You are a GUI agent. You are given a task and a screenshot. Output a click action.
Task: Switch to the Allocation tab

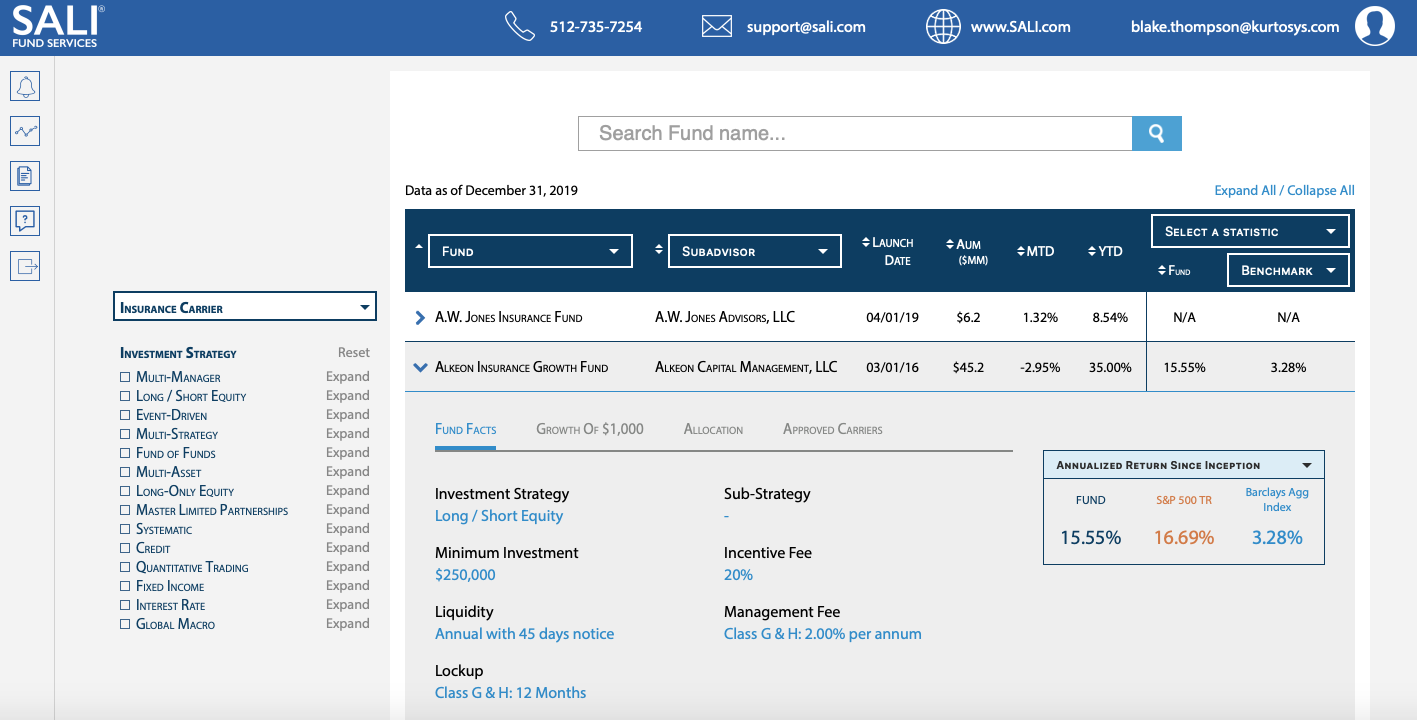click(713, 429)
